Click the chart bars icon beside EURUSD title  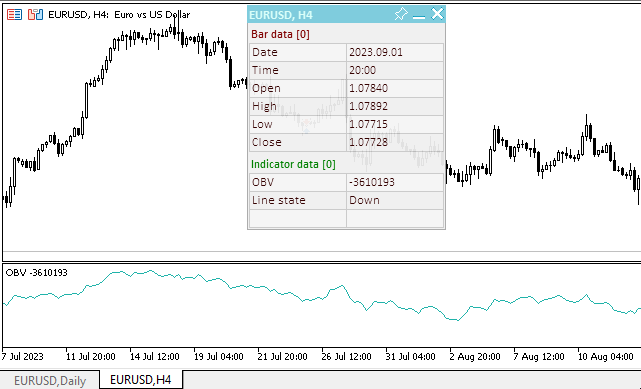point(36,15)
